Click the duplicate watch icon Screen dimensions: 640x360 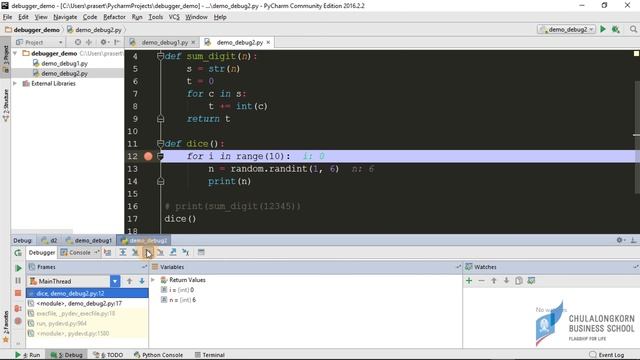point(519,281)
